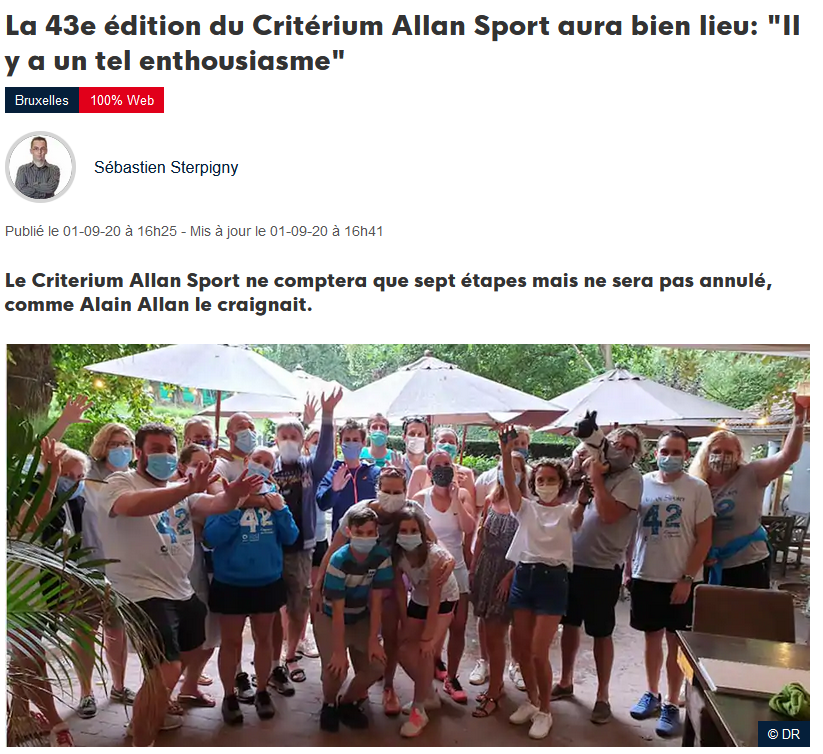Click the Bruxelles category tag
This screenshot has height=754, width=823.
click(42, 100)
